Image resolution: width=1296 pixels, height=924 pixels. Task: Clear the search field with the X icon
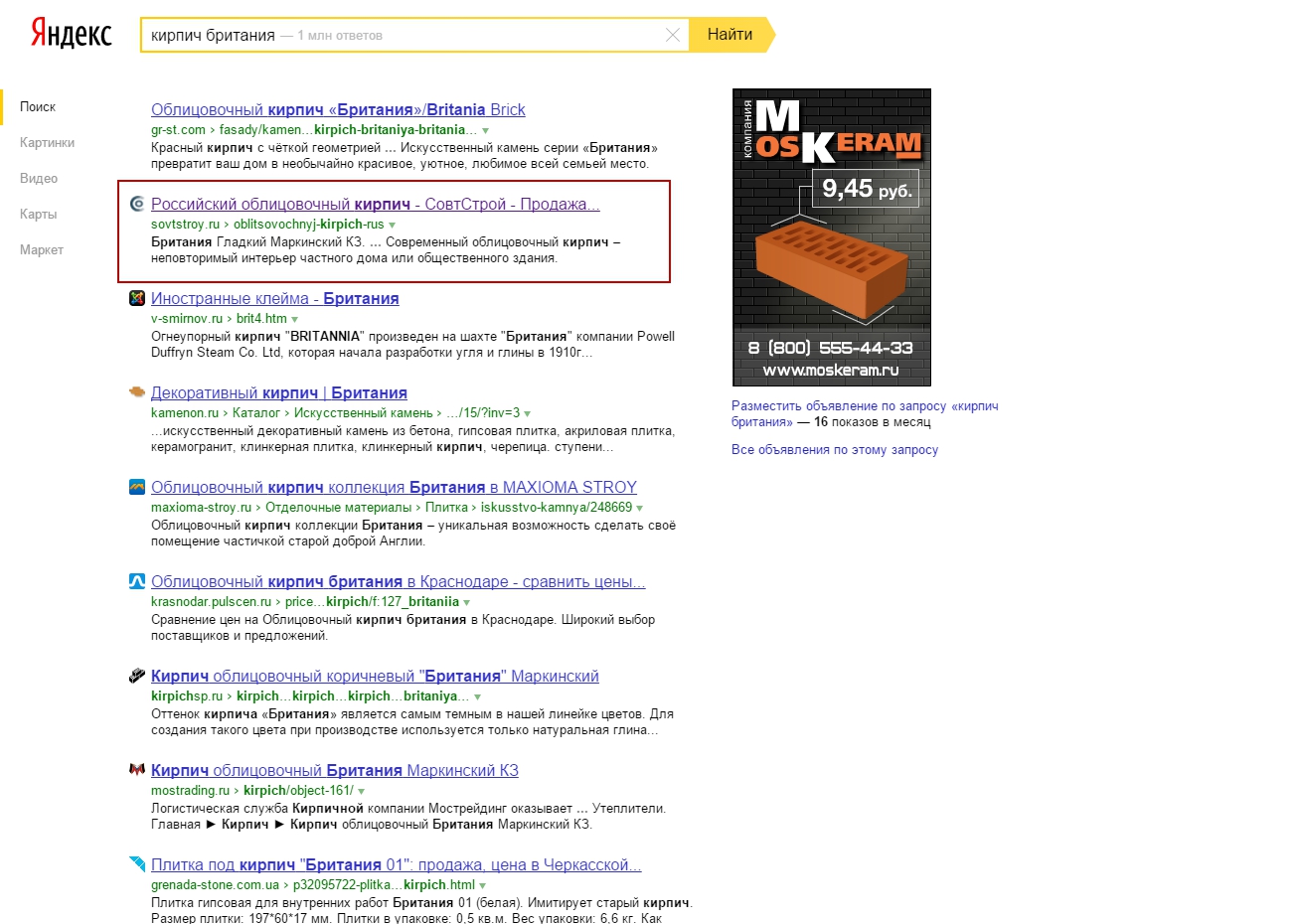tap(673, 35)
